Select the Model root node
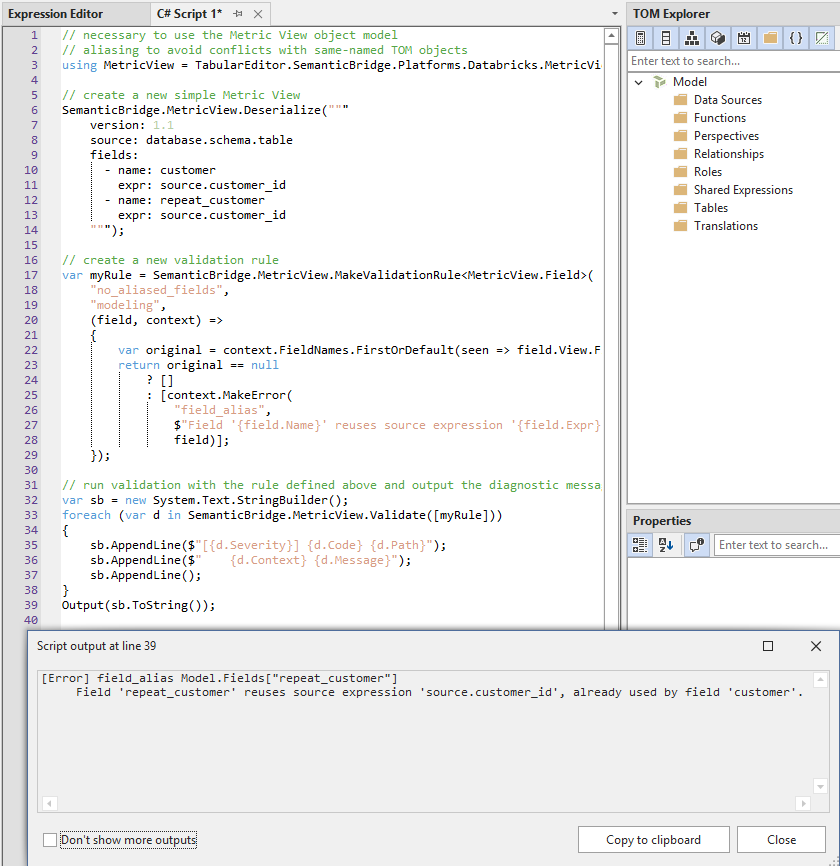The width and height of the screenshot is (840, 866). tap(689, 82)
